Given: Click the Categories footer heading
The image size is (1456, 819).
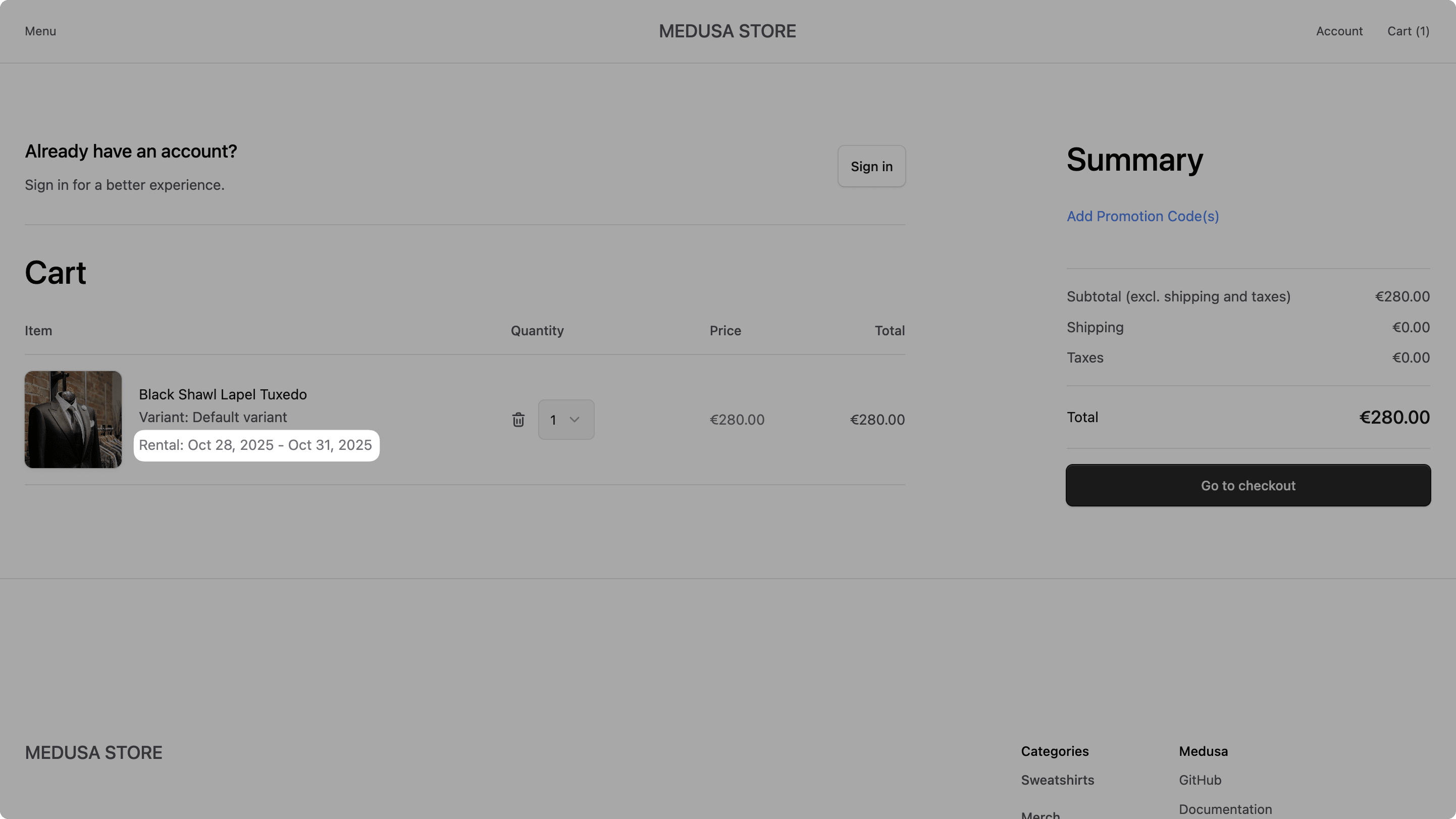Looking at the screenshot, I should (1055, 751).
